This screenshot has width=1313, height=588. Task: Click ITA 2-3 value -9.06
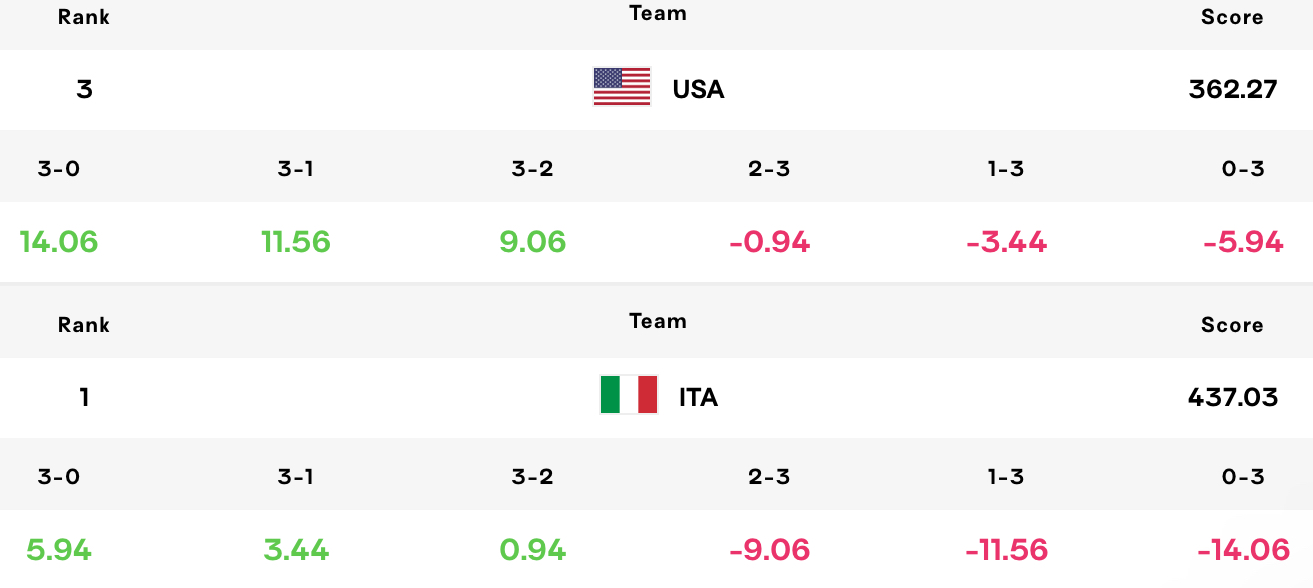pyautogui.click(x=769, y=549)
